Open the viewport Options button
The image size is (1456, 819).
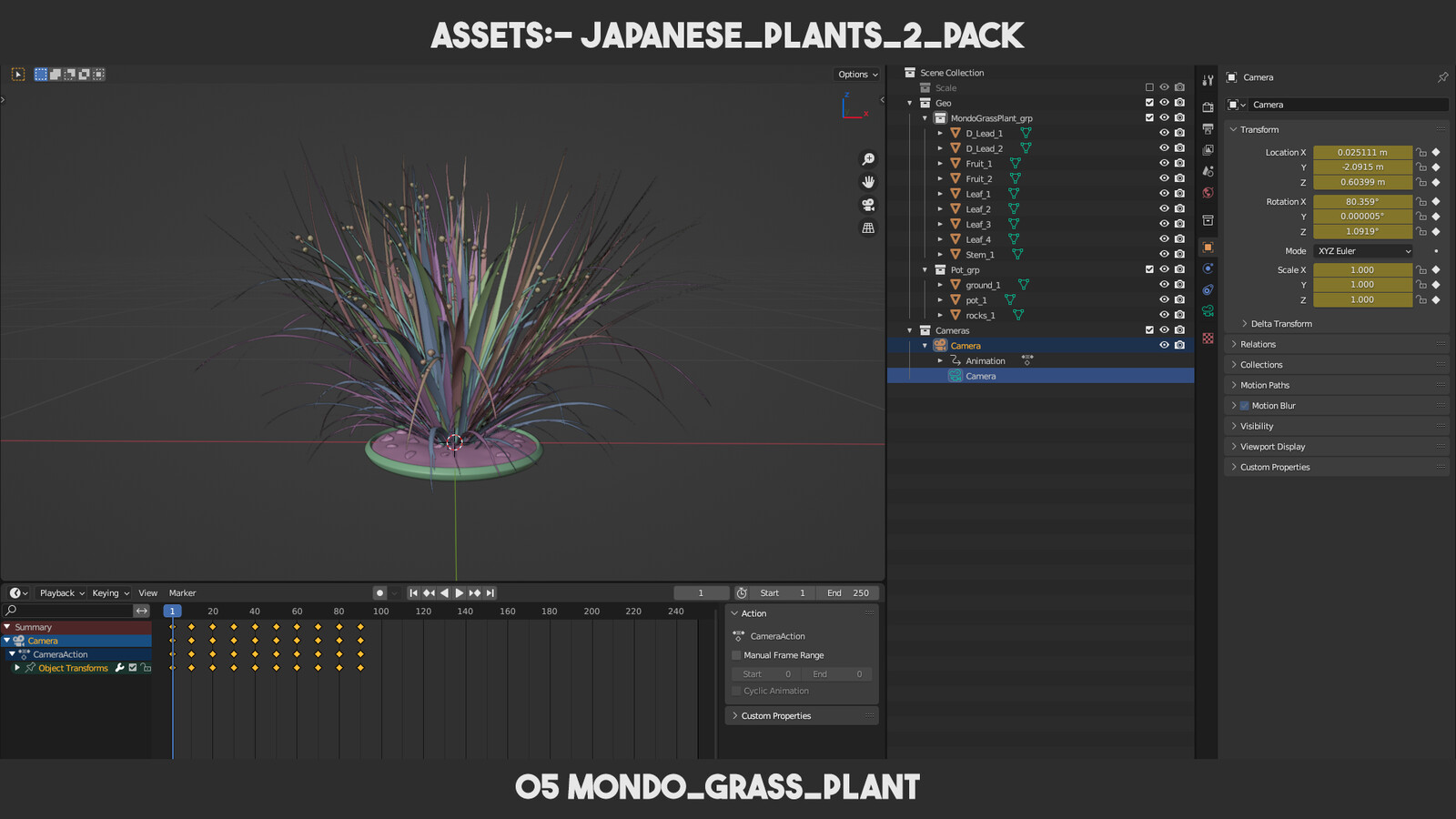[857, 75]
